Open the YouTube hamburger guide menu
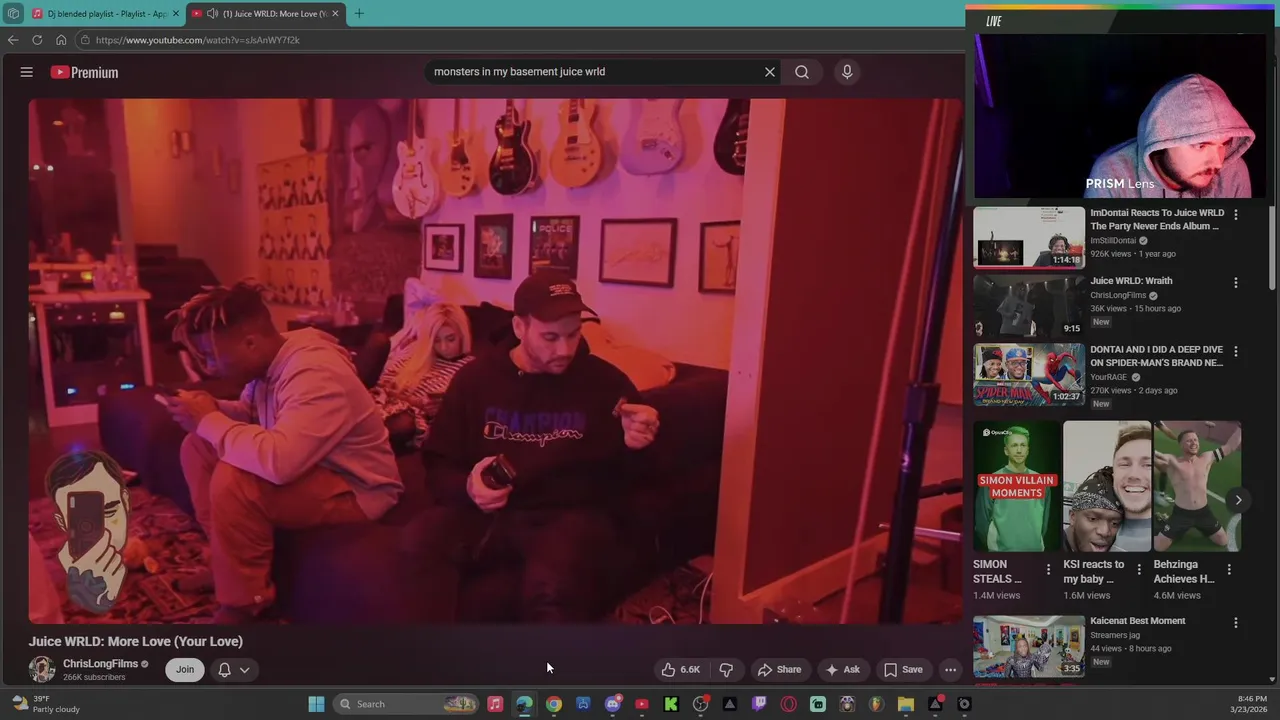Image resolution: width=1280 pixels, height=720 pixels. tap(27, 72)
